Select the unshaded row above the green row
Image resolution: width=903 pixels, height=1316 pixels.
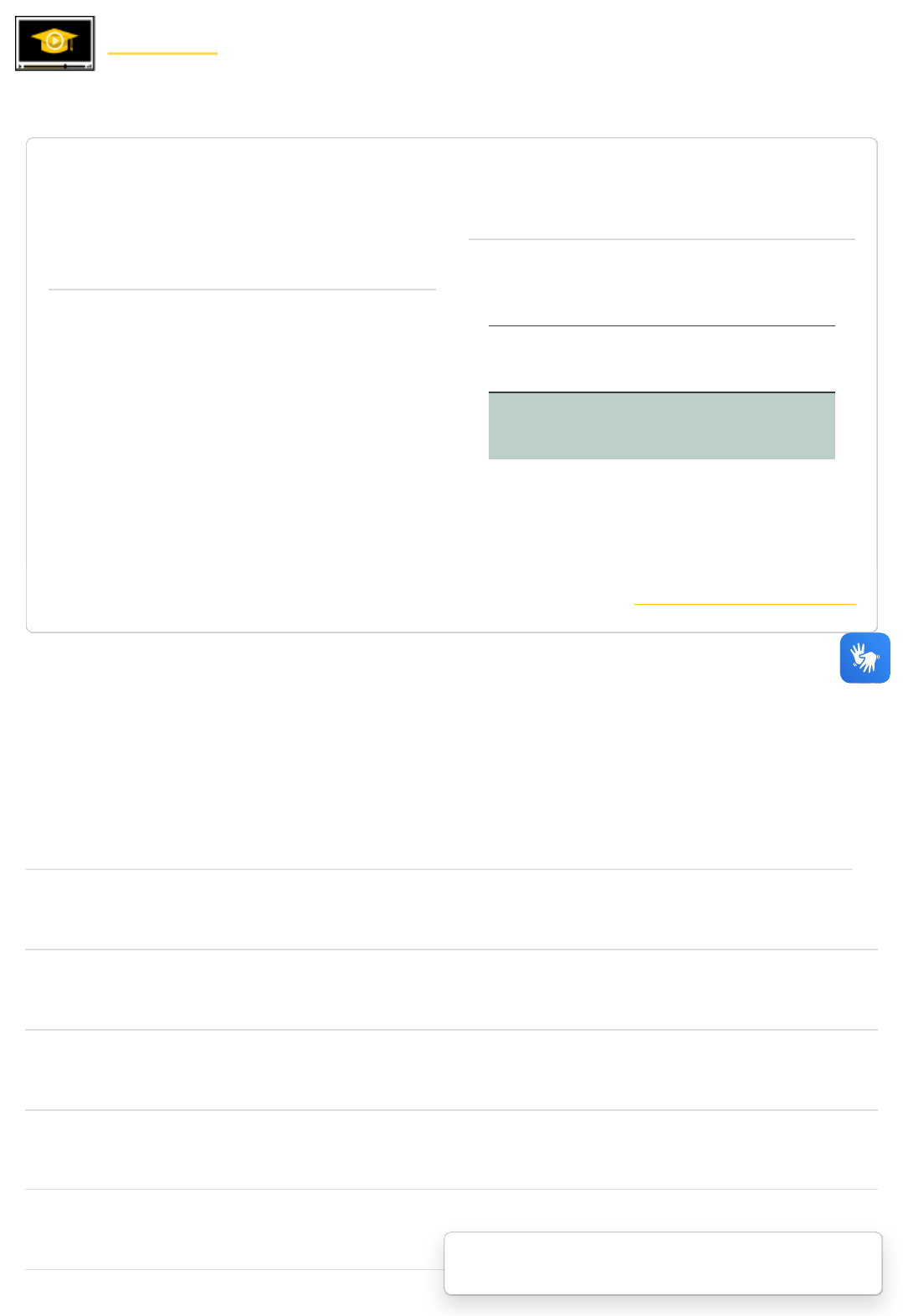661,359
